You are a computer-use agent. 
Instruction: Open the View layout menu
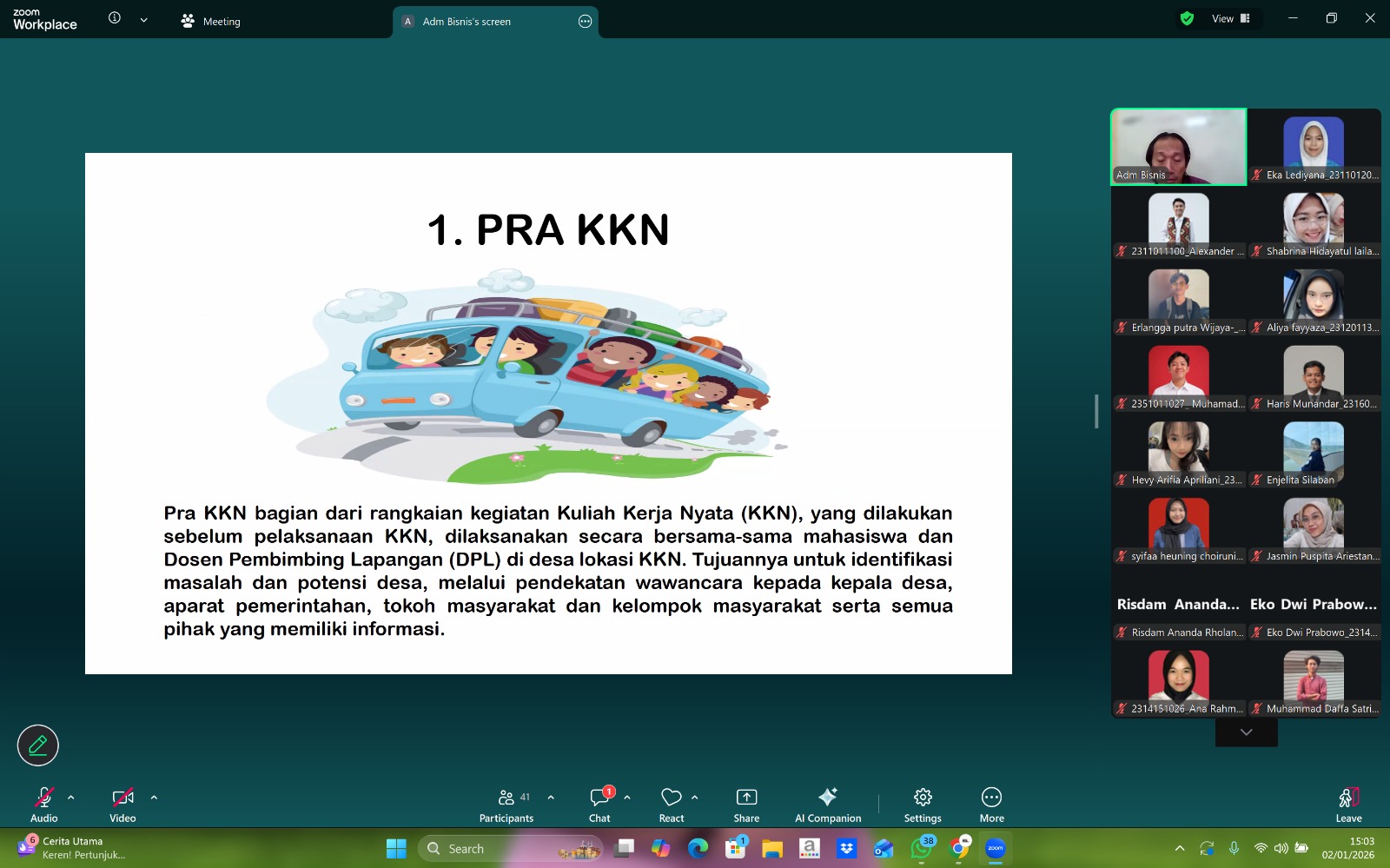coord(1223,17)
